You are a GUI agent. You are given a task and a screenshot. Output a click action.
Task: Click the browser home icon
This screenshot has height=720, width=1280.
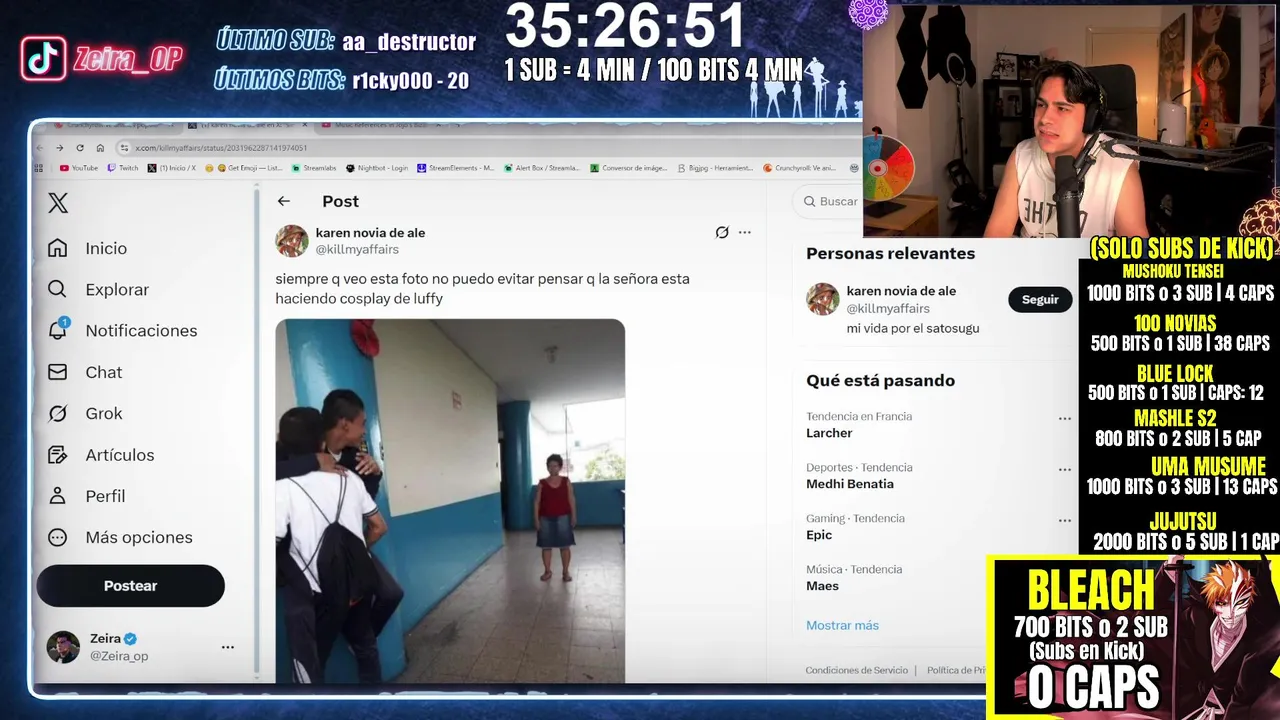click(x=100, y=148)
